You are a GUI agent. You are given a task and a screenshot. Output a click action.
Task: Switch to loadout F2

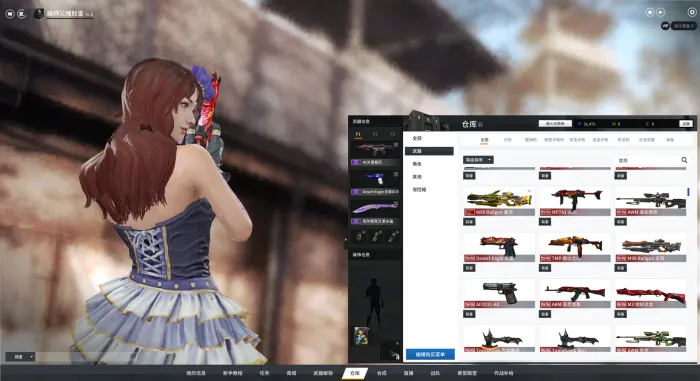(375, 134)
